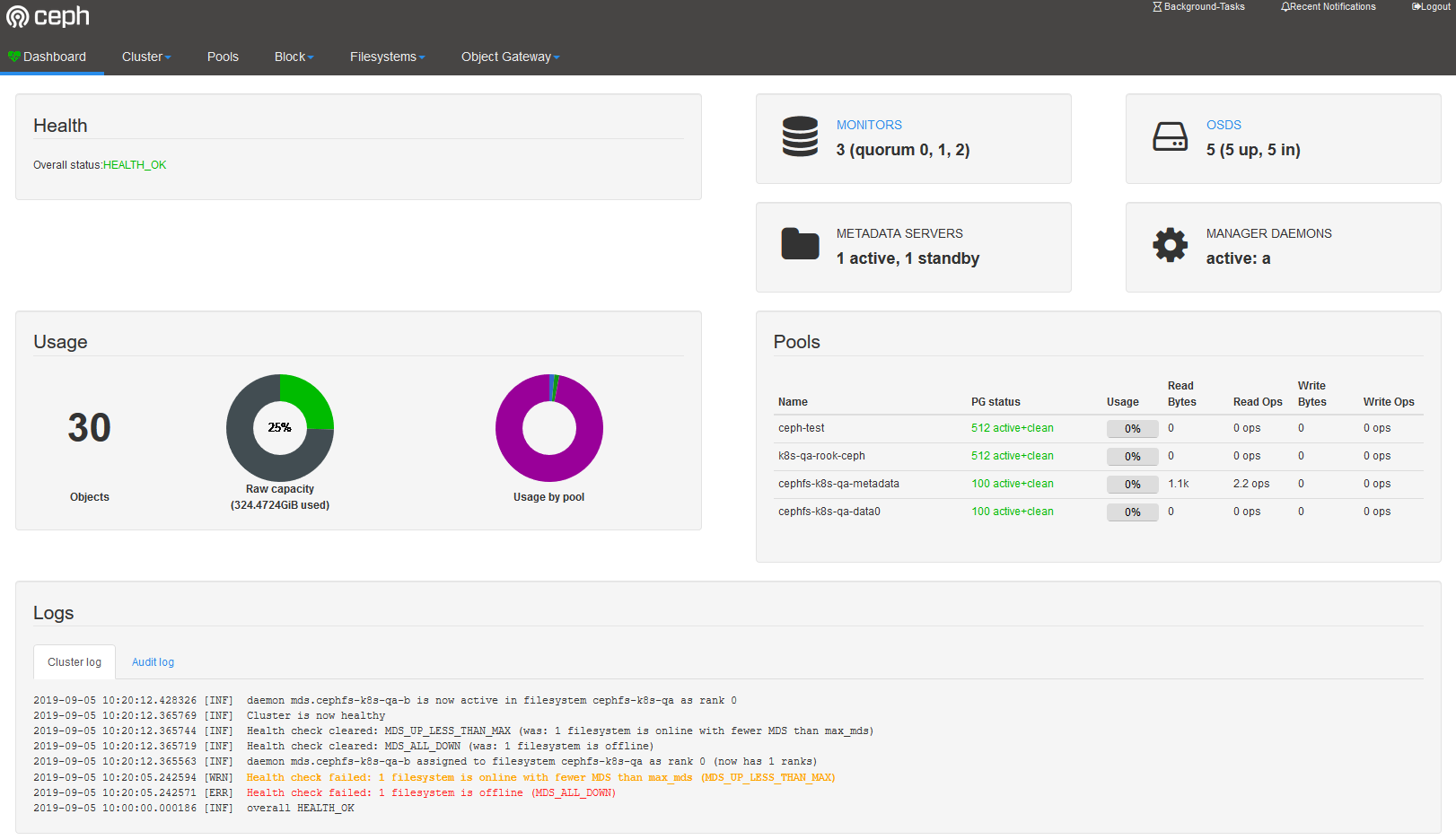Click the Read Ops column header
The width and height of the screenshot is (1456, 840).
[1258, 402]
